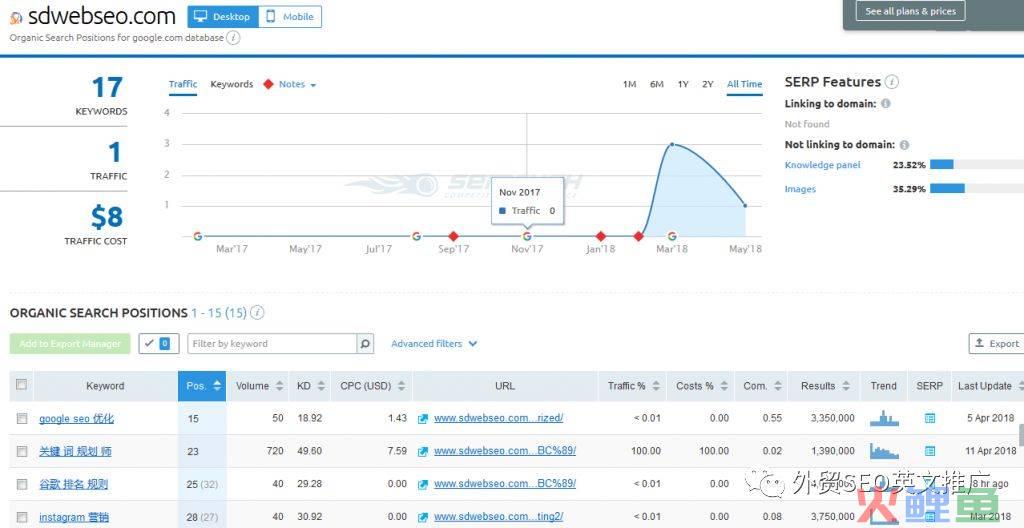Click the sdwebseo.com site logo icon
Image resolution: width=1024 pixels, height=528 pixels.
point(16,18)
